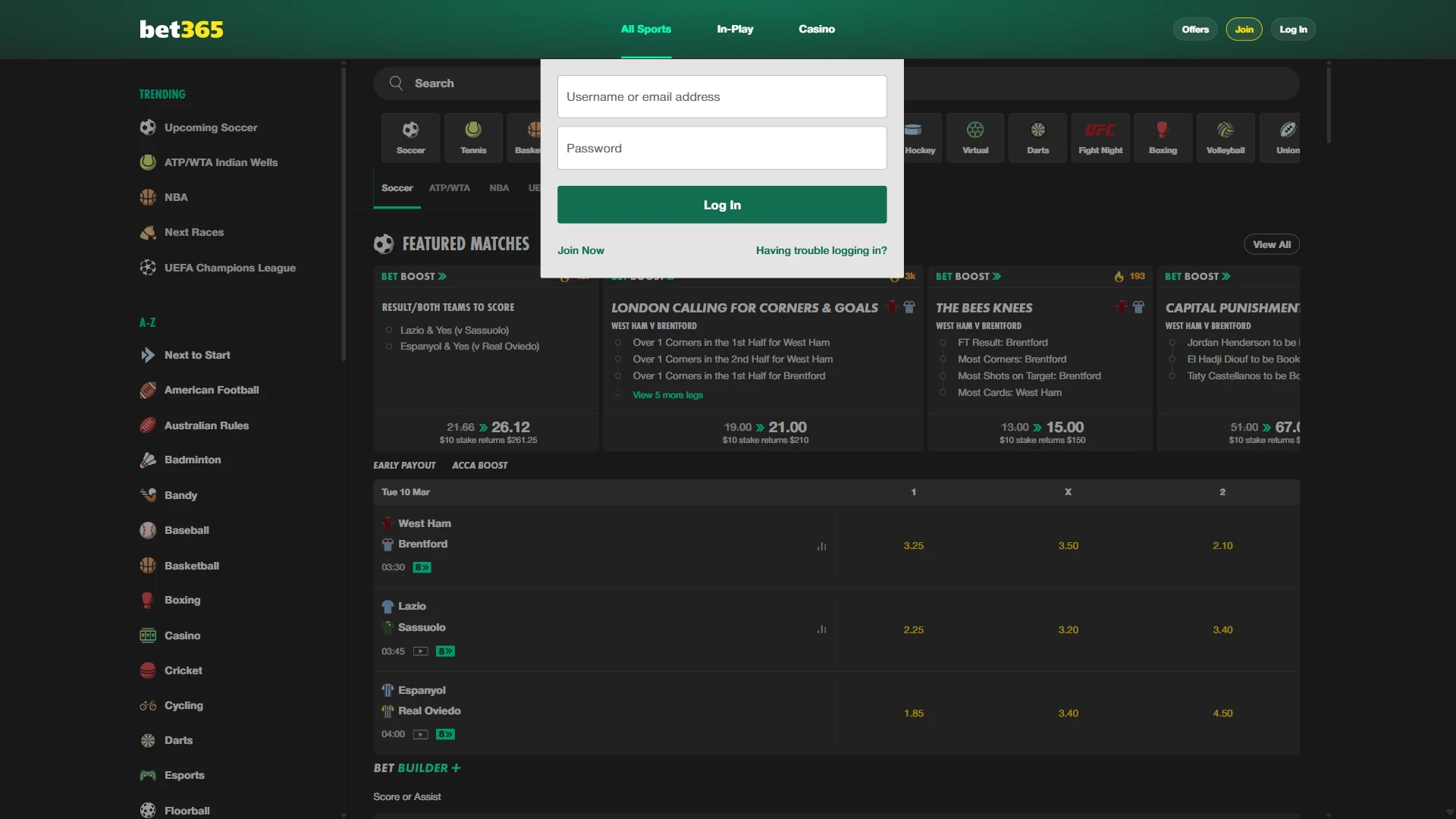Click the ATP/WTA Indian Wells tennis icon
Screen dimensions: 1456x819
coord(148,162)
